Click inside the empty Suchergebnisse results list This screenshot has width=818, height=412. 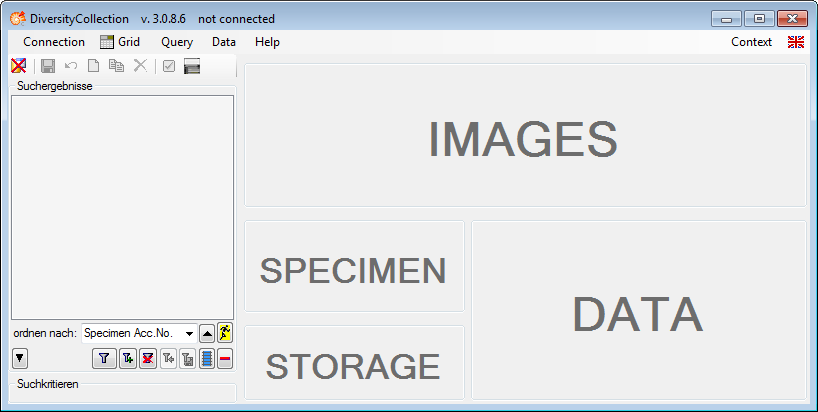123,206
